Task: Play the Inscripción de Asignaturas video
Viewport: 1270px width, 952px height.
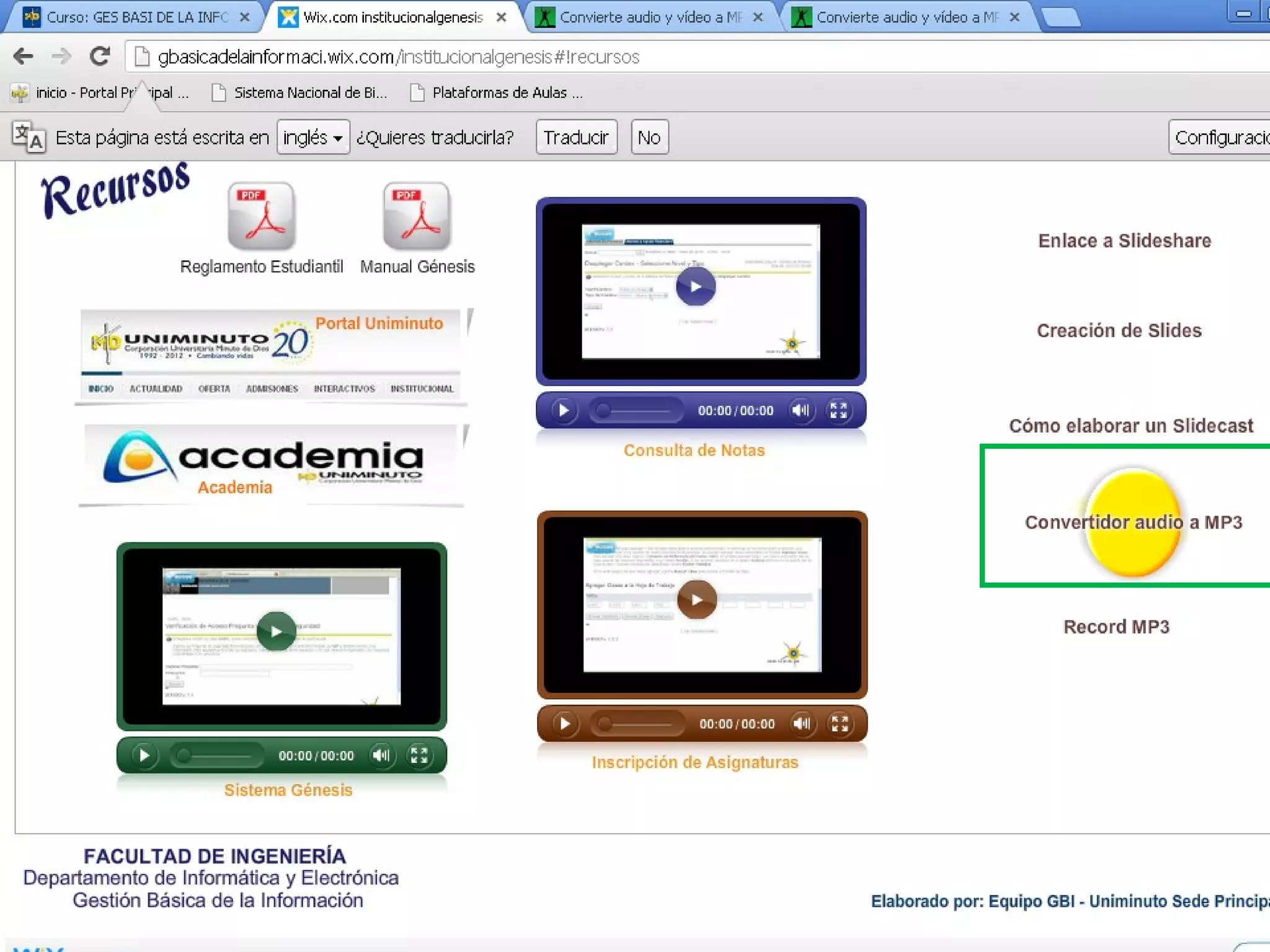Action: (x=696, y=600)
